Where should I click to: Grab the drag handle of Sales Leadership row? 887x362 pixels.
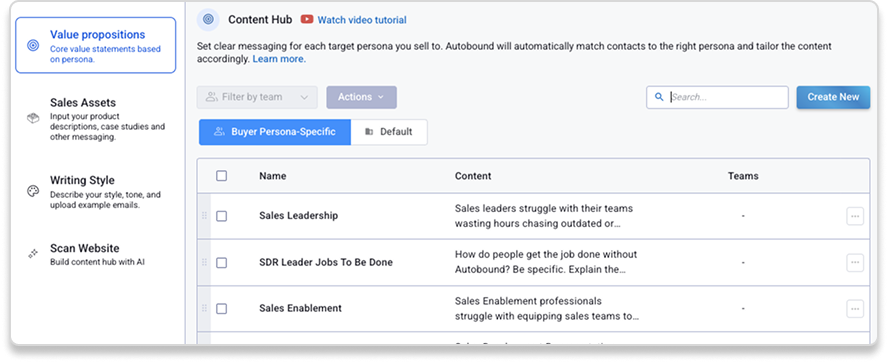[204, 216]
